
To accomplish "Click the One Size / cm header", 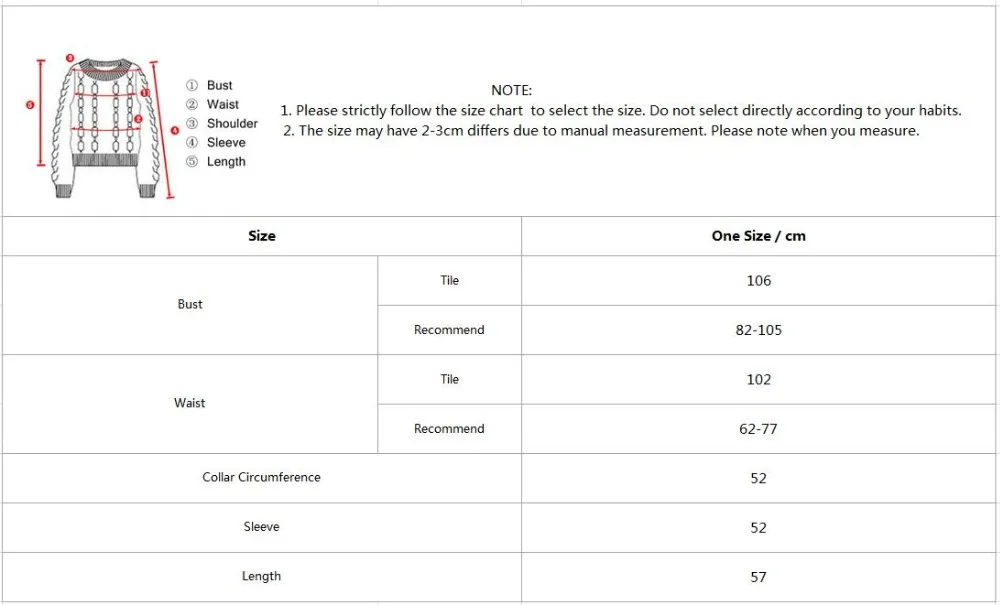I will [x=758, y=236].
